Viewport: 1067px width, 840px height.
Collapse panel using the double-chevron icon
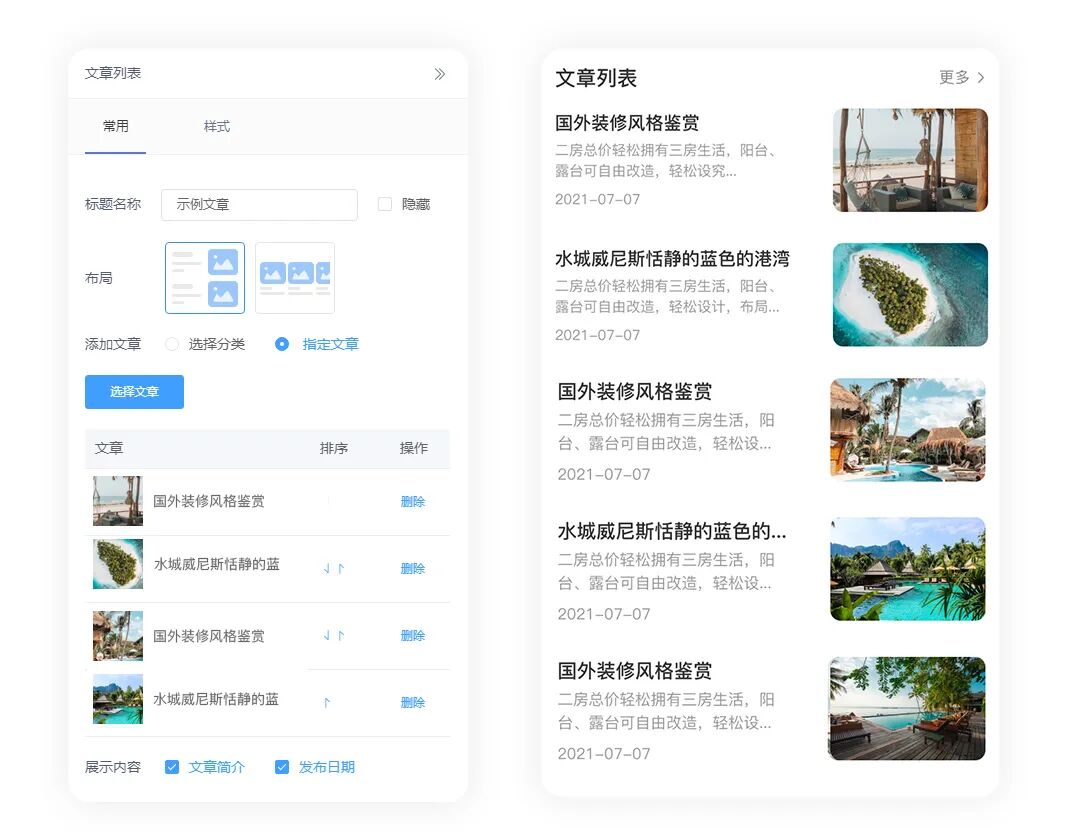pyautogui.click(x=440, y=74)
